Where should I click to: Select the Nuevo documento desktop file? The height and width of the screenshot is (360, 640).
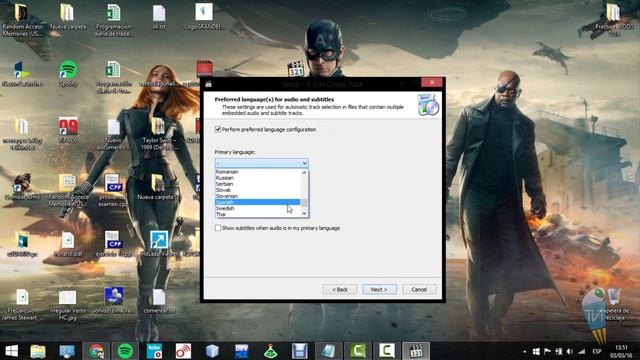(113, 134)
